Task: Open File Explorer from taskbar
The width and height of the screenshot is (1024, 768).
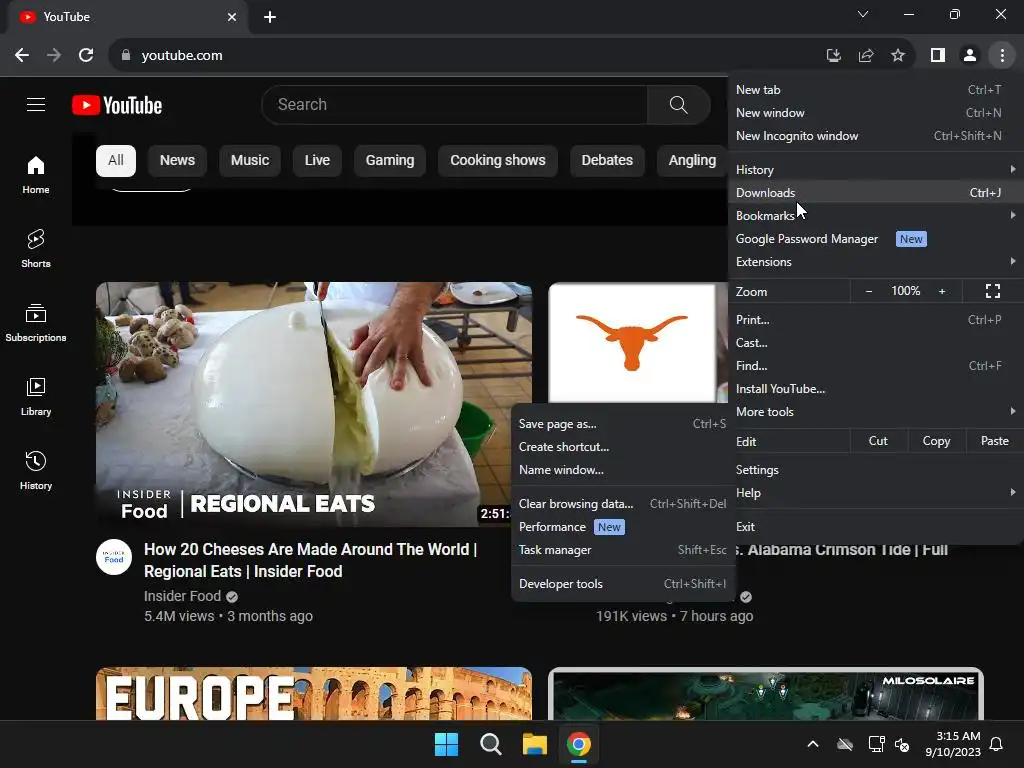Action: (x=534, y=744)
